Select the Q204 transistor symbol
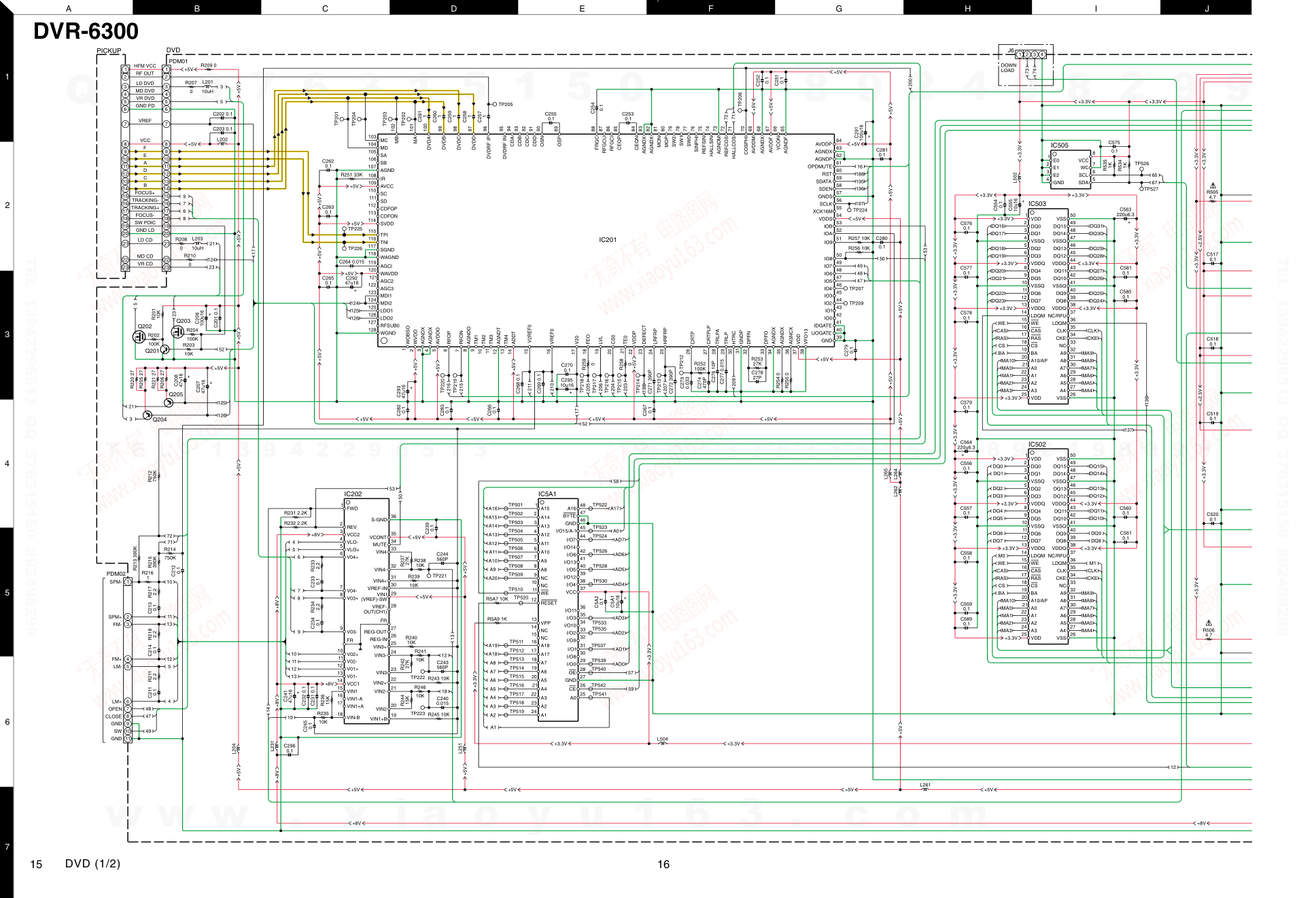The width and height of the screenshot is (1316, 898). point(148,415)
